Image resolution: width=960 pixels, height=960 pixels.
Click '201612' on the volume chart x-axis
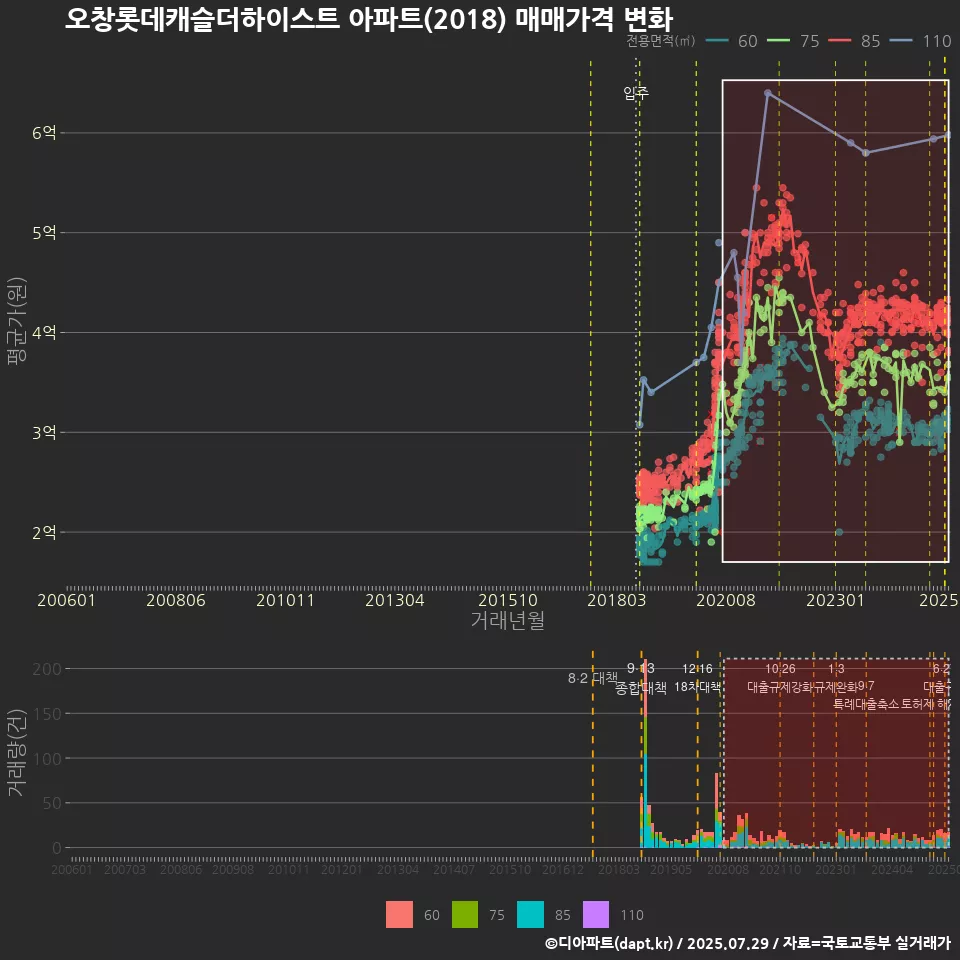pos(563,869)
